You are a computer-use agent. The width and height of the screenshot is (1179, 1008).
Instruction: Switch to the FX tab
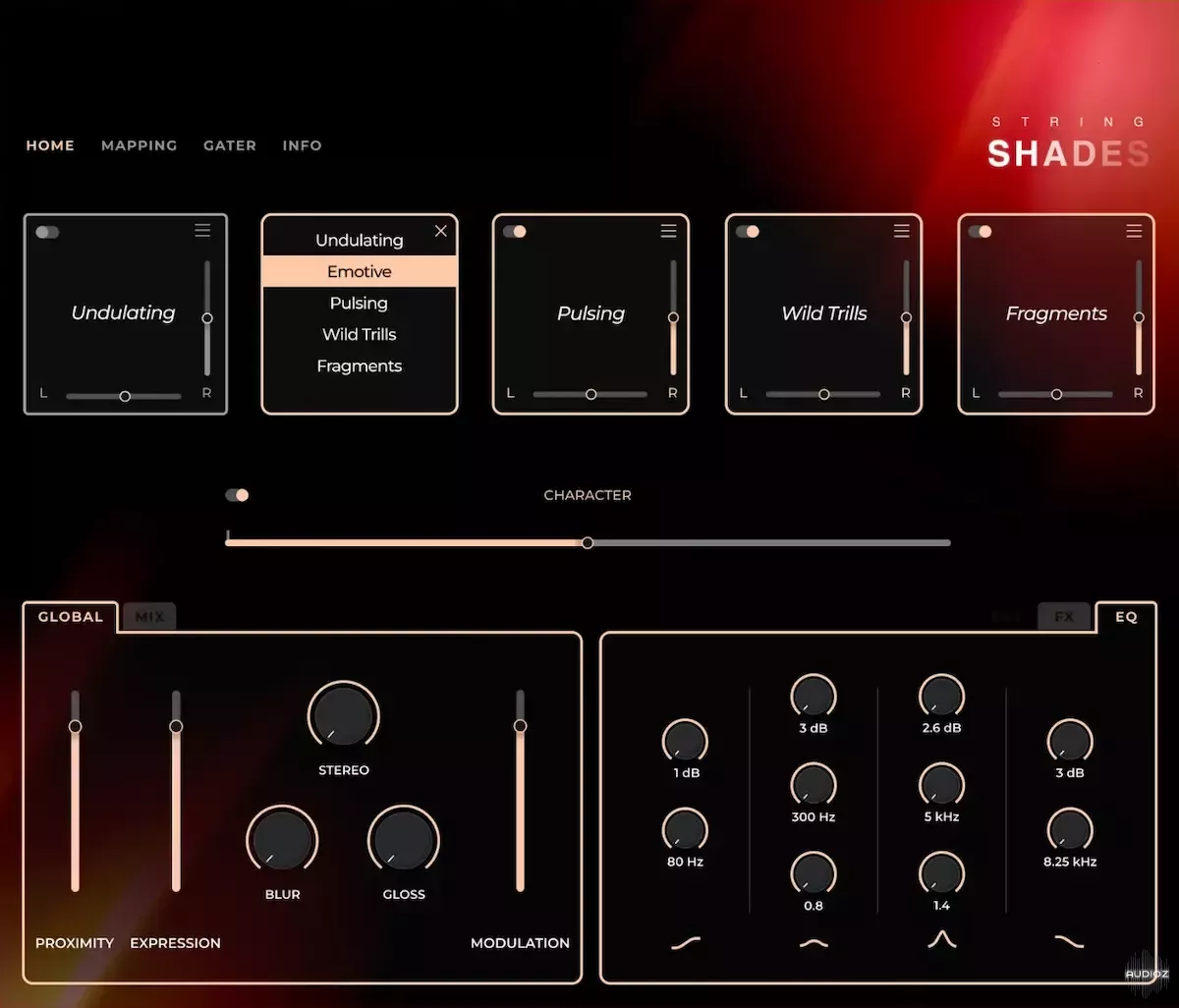coord(1064,617)
